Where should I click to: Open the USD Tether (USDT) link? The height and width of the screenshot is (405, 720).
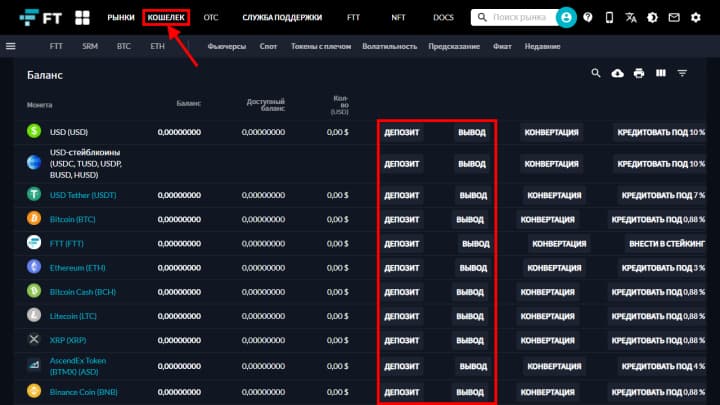tap(83, 195)
